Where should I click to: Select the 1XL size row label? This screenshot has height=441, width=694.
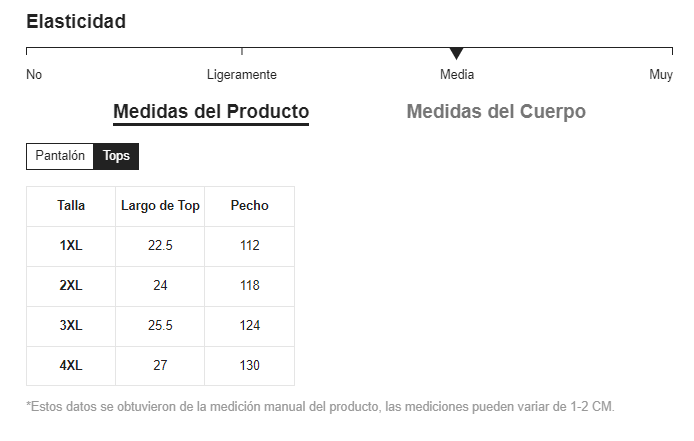pyautogui.click(x=71, y=246)
